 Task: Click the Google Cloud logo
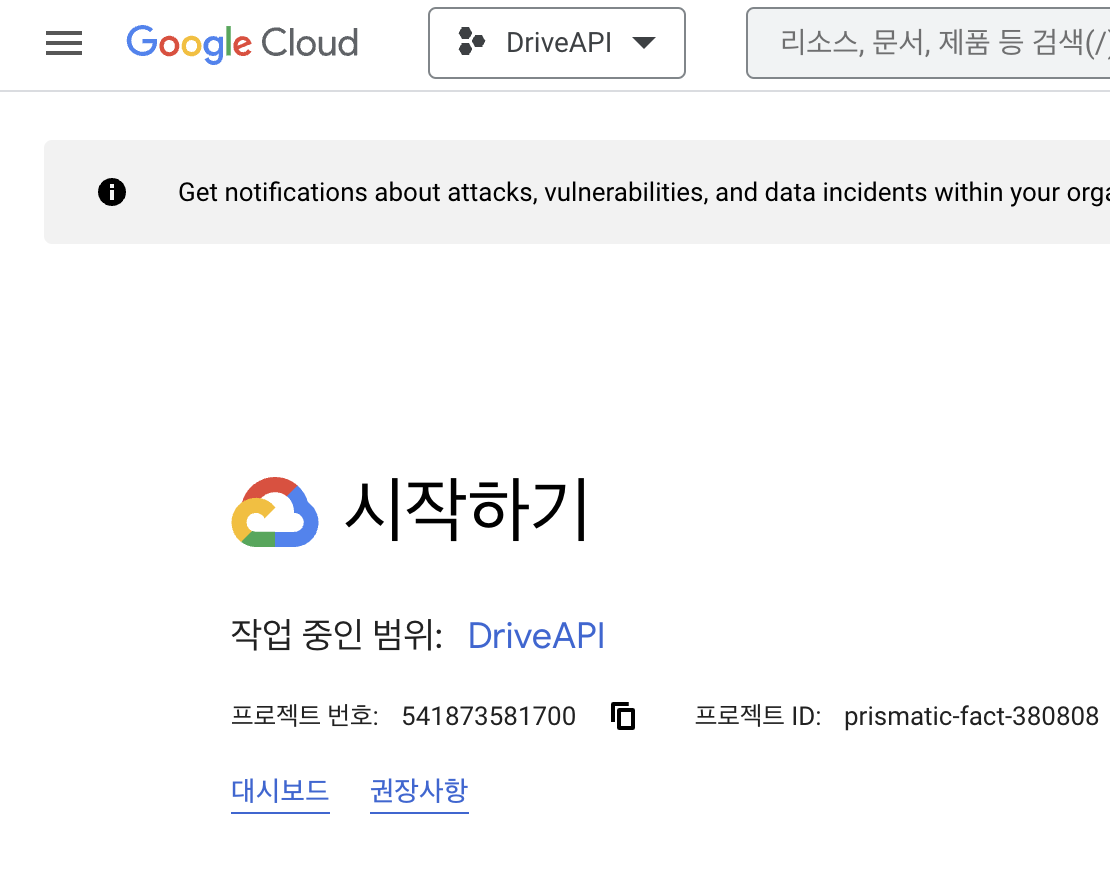[x=242, y=44]
